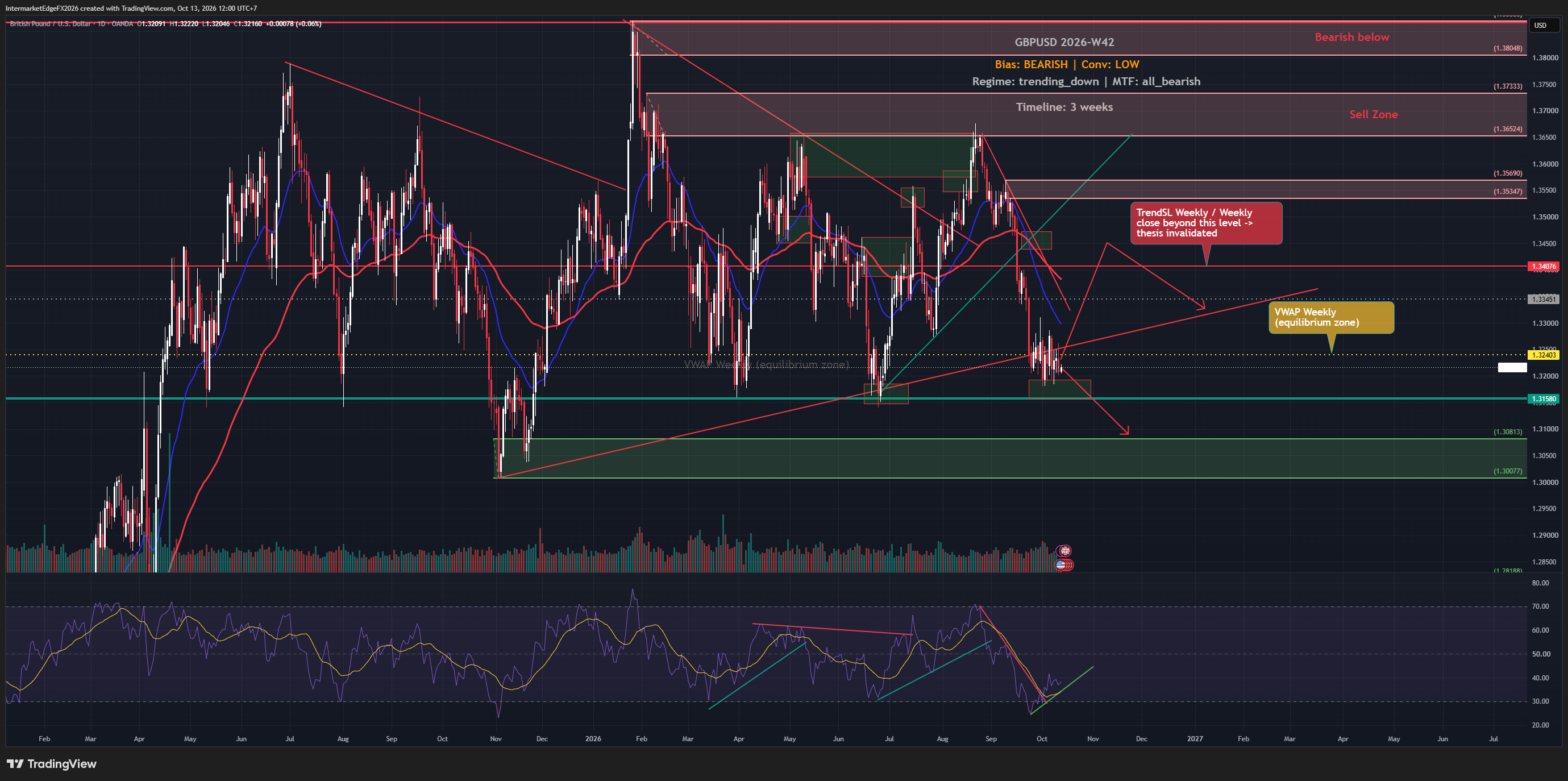Select the 'GBPUSD 2026-W42' title text

pos(1064,42)
